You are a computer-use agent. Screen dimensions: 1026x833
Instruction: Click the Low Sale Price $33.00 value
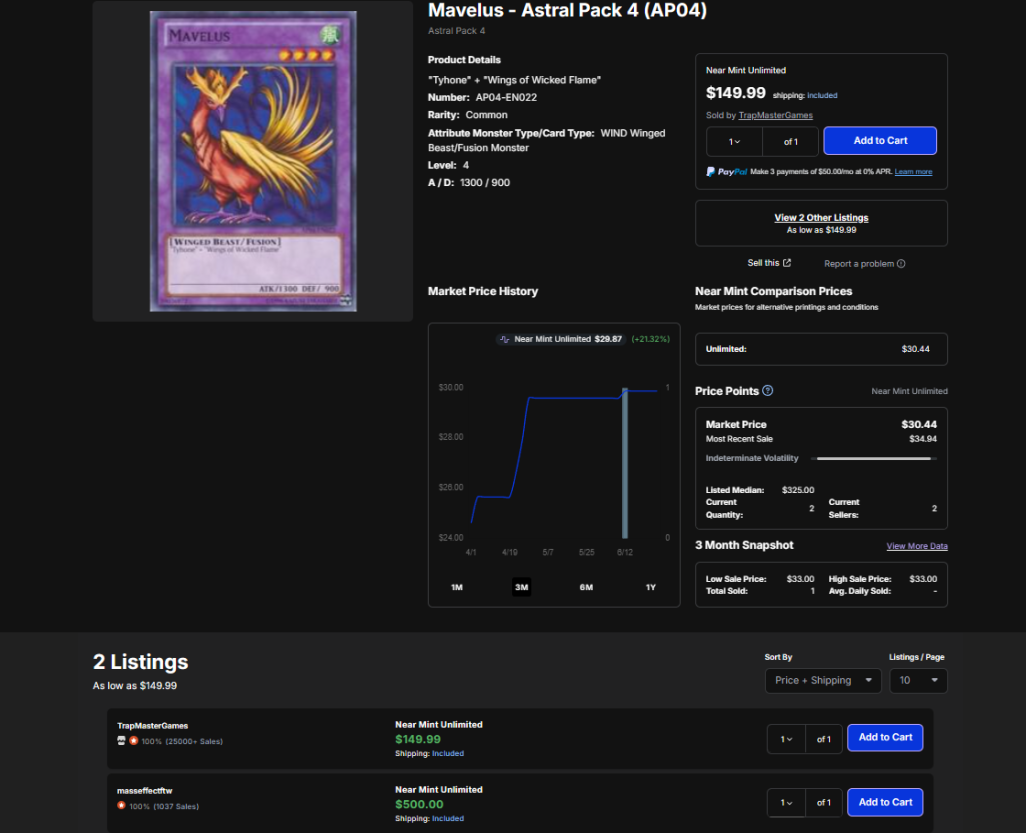pyautogui.click(x=800, y=579)
